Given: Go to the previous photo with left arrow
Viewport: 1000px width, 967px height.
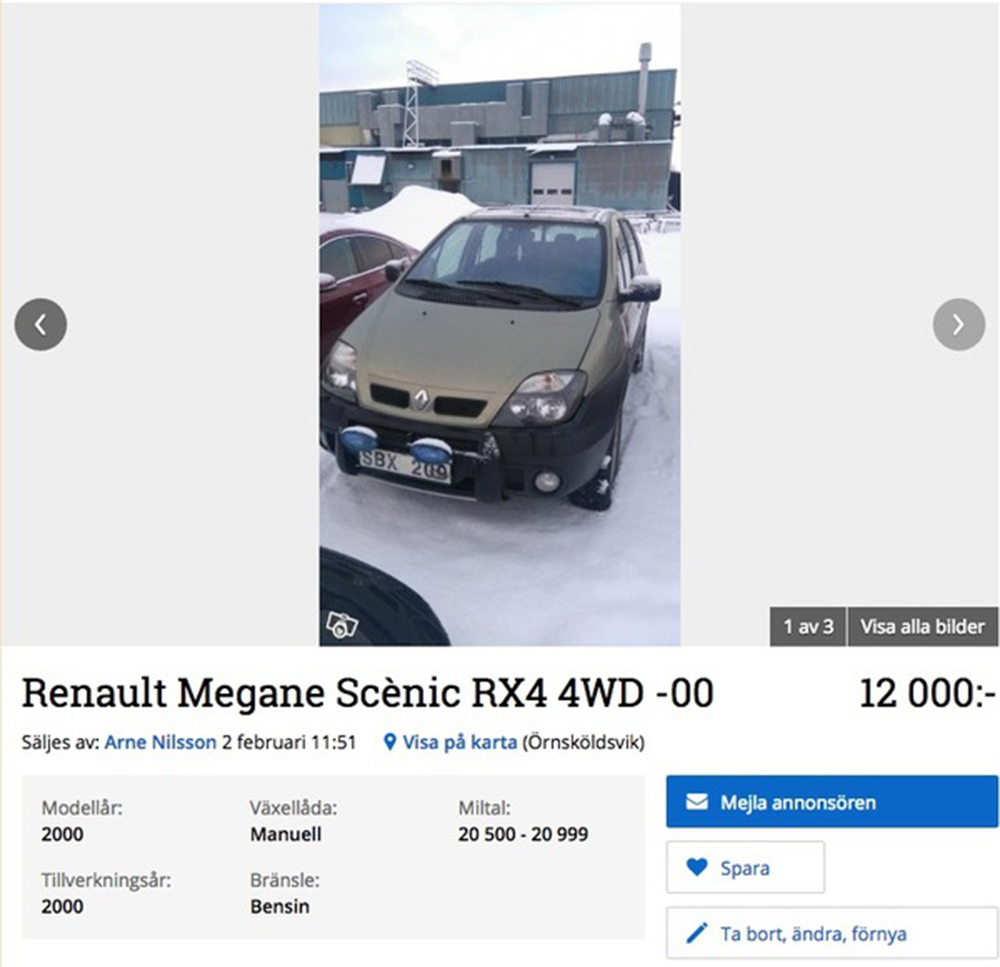Looking at the screenshot, I should click(41, 324).
